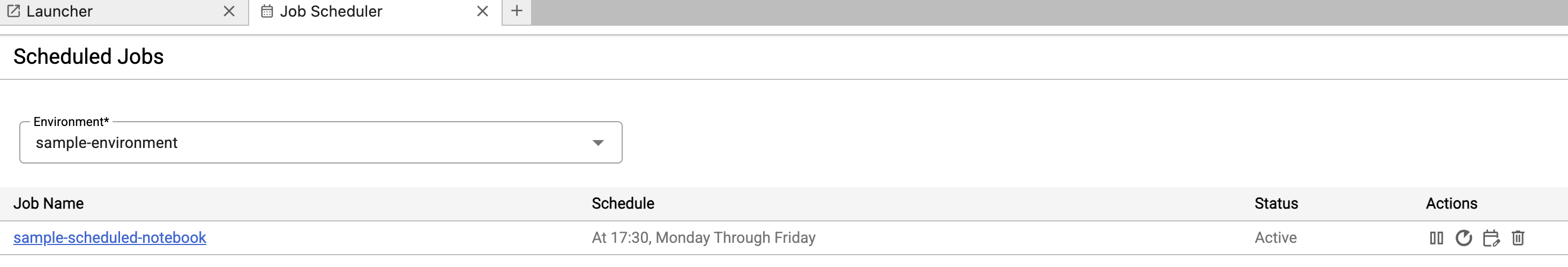The image size is (1568, 267).
Task: Click the Active status cell
Action: point(1275,238)
